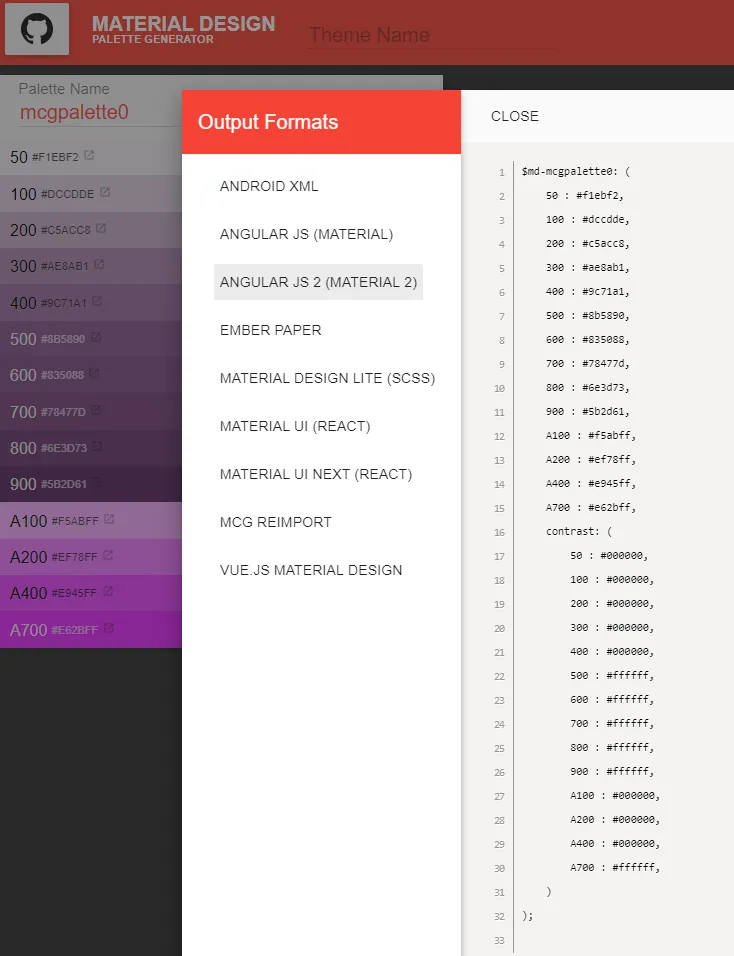The height and width of the screenshot is (956, 734).
Task: Close the Output Formats dialog
Action: point(515,116)
